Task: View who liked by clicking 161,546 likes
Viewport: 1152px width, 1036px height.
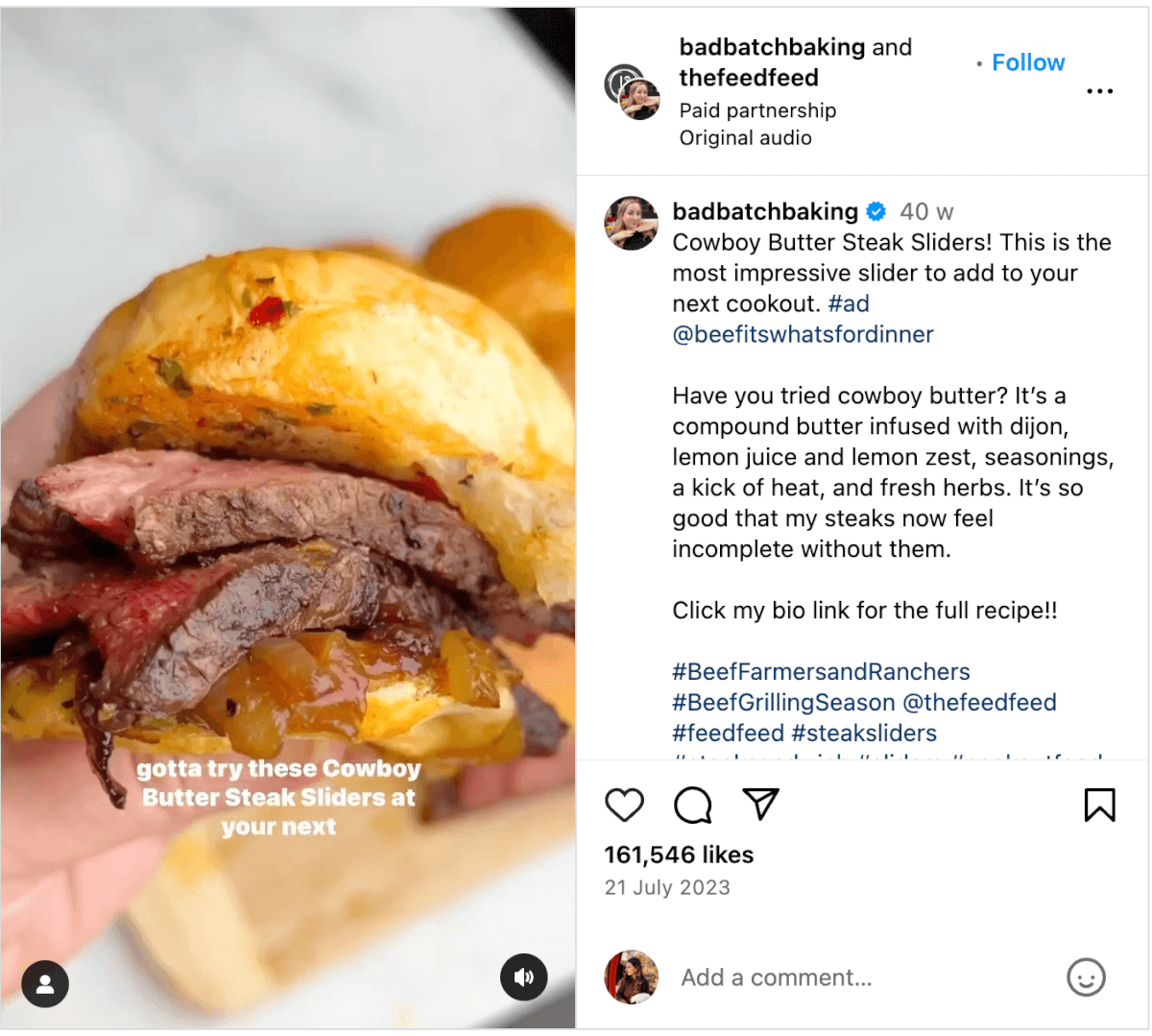Action: click(x=679, y=855)
